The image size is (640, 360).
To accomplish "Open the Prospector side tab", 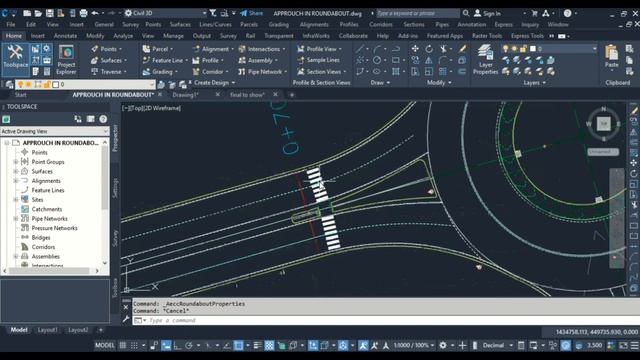I will (115, 138).
